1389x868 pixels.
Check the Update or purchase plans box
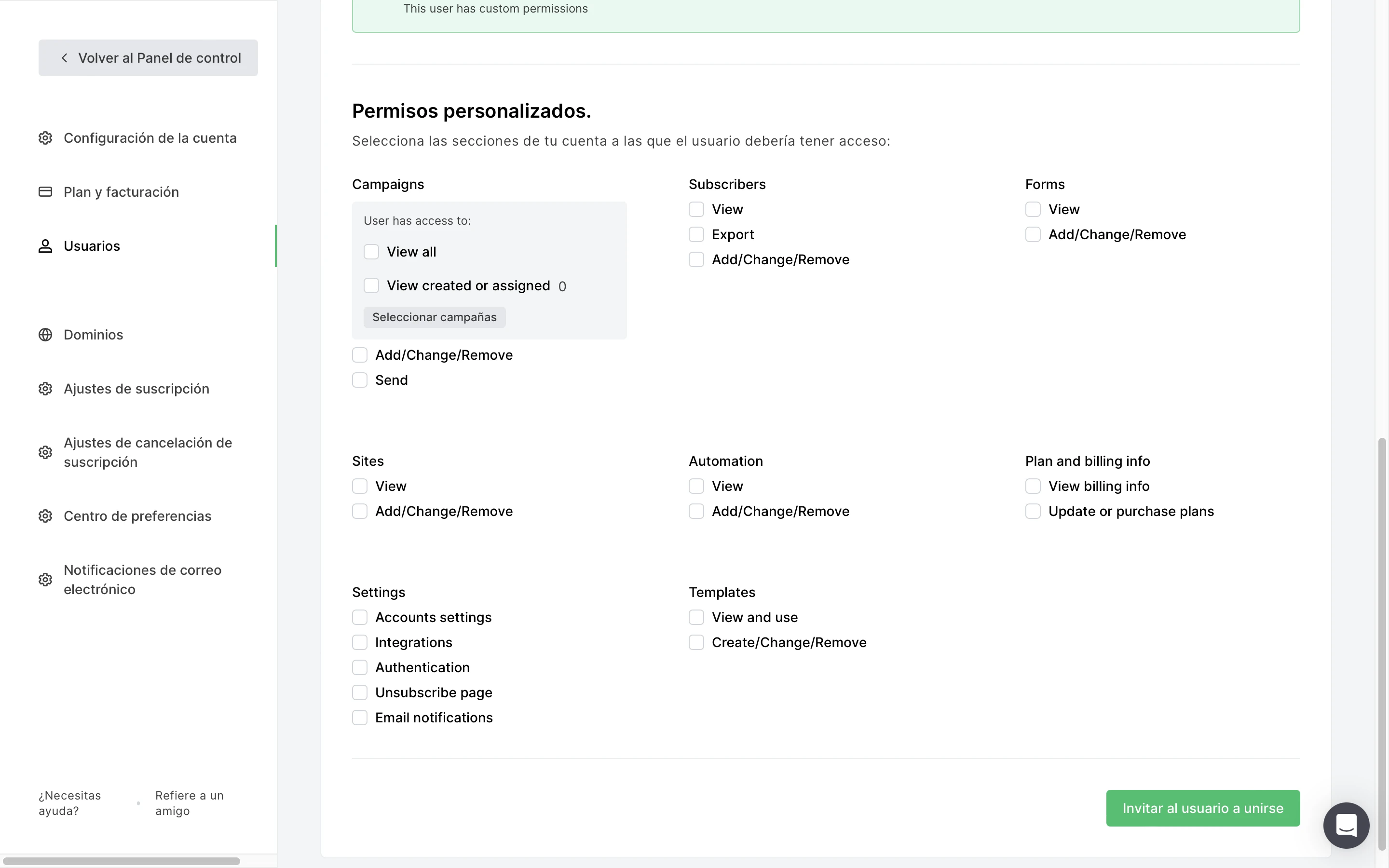1033,511
